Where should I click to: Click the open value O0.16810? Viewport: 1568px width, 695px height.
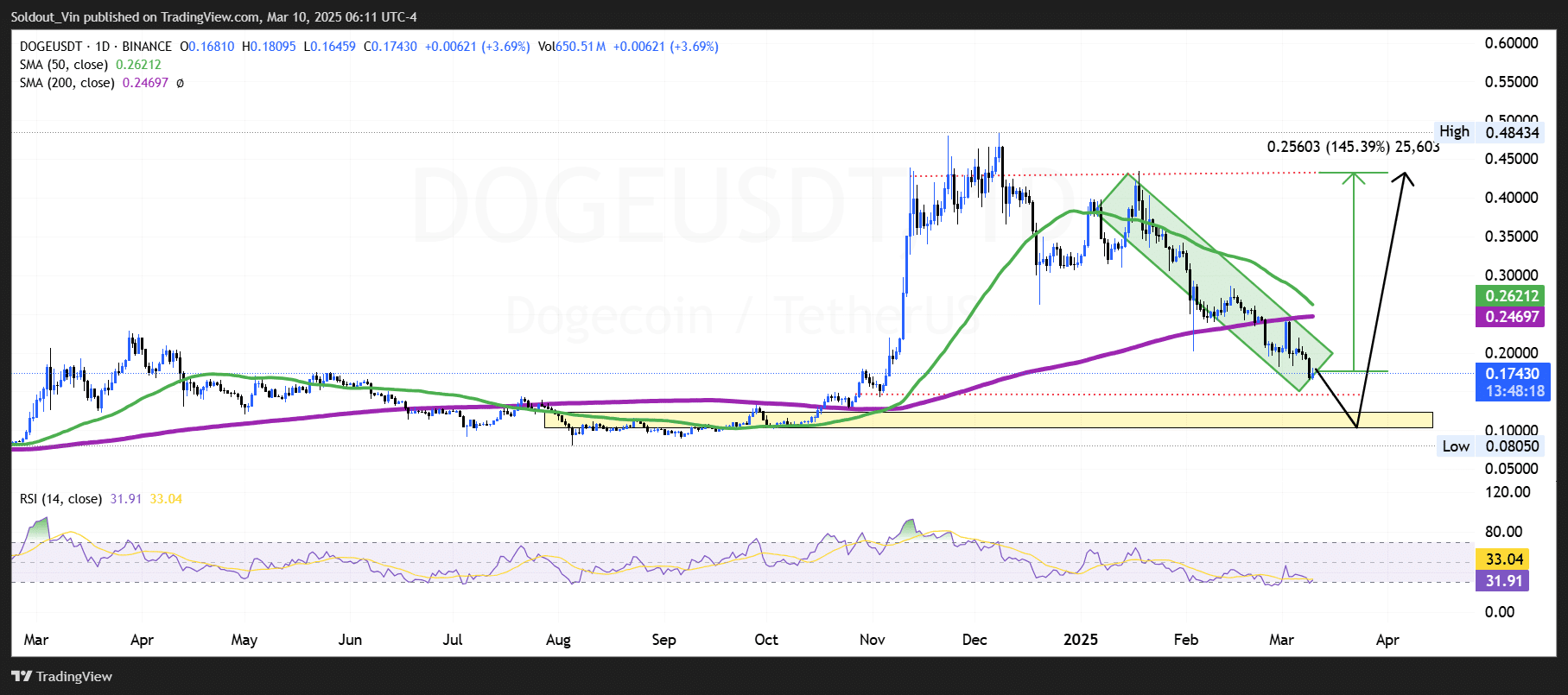[x=206, y=47]
